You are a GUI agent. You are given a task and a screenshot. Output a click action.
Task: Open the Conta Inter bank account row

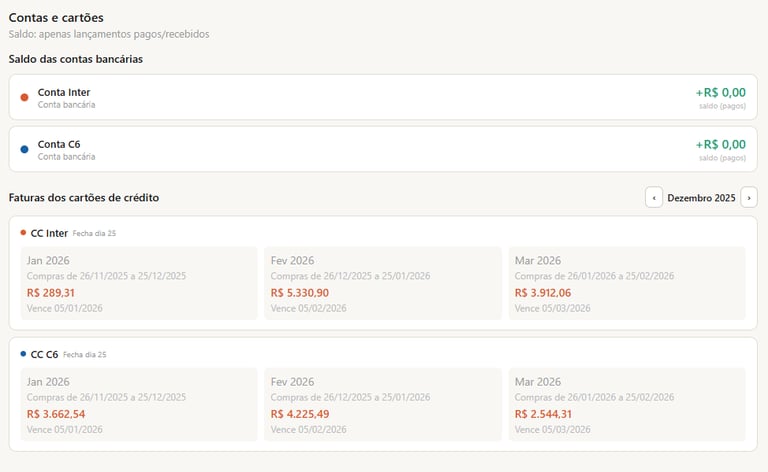tap(383, 97)
